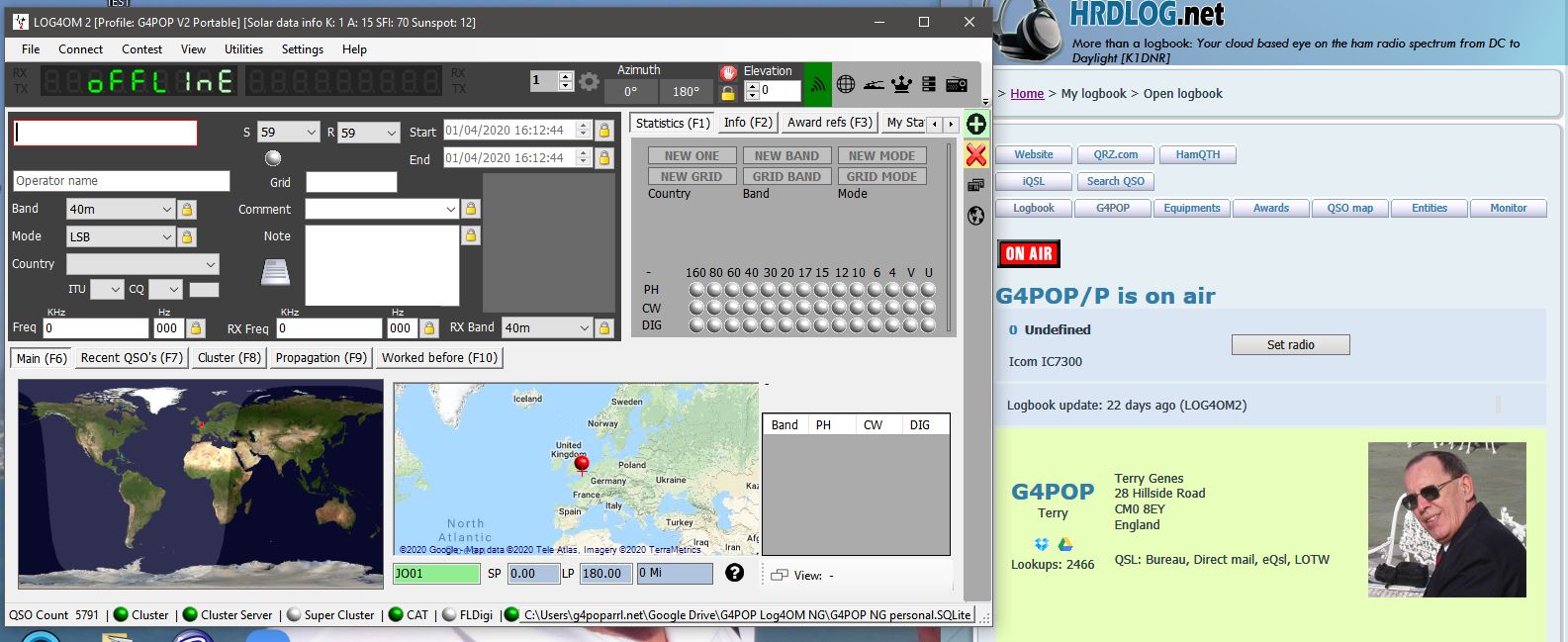Toggle the Comment lock padlock
1568x642 pixels.
pos(471,209)
